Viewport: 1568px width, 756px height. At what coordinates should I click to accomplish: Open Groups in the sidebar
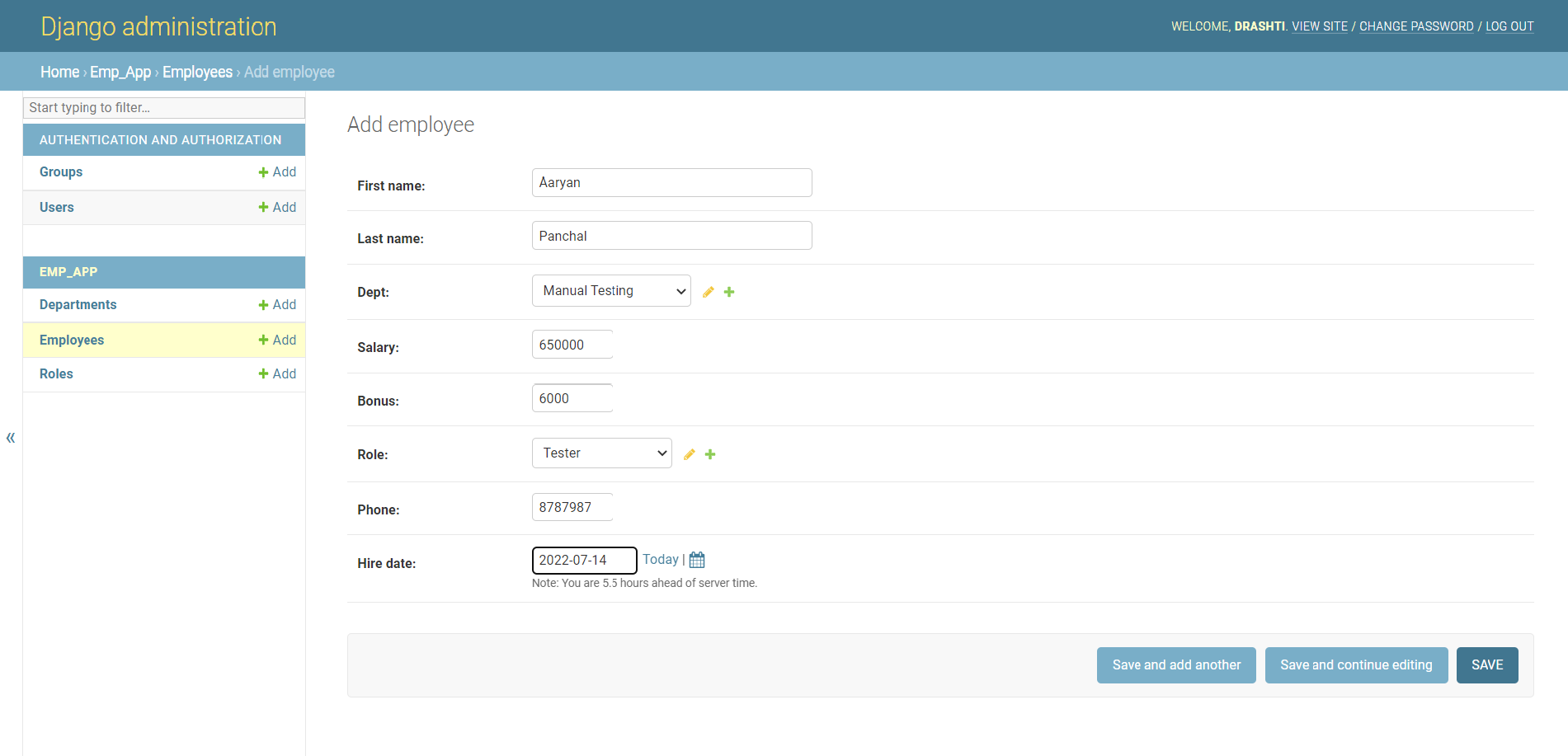coord(61,172)
